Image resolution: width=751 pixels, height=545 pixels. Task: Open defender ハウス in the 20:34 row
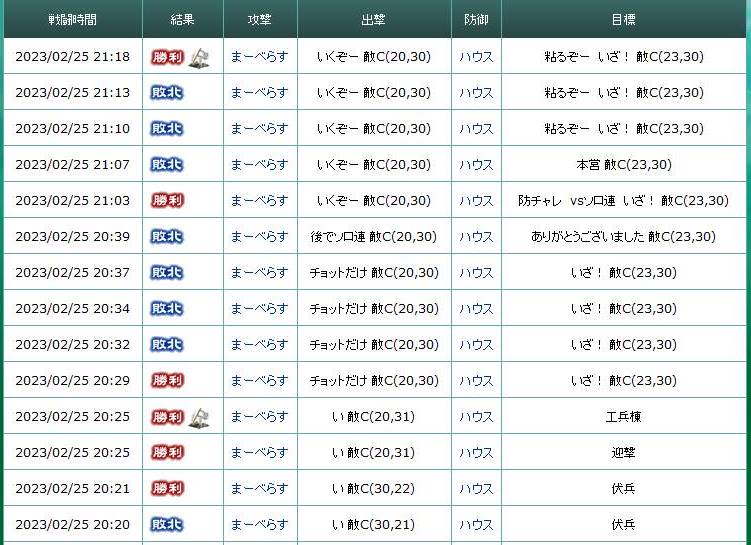pyautogui.click(x=476, y=309)
